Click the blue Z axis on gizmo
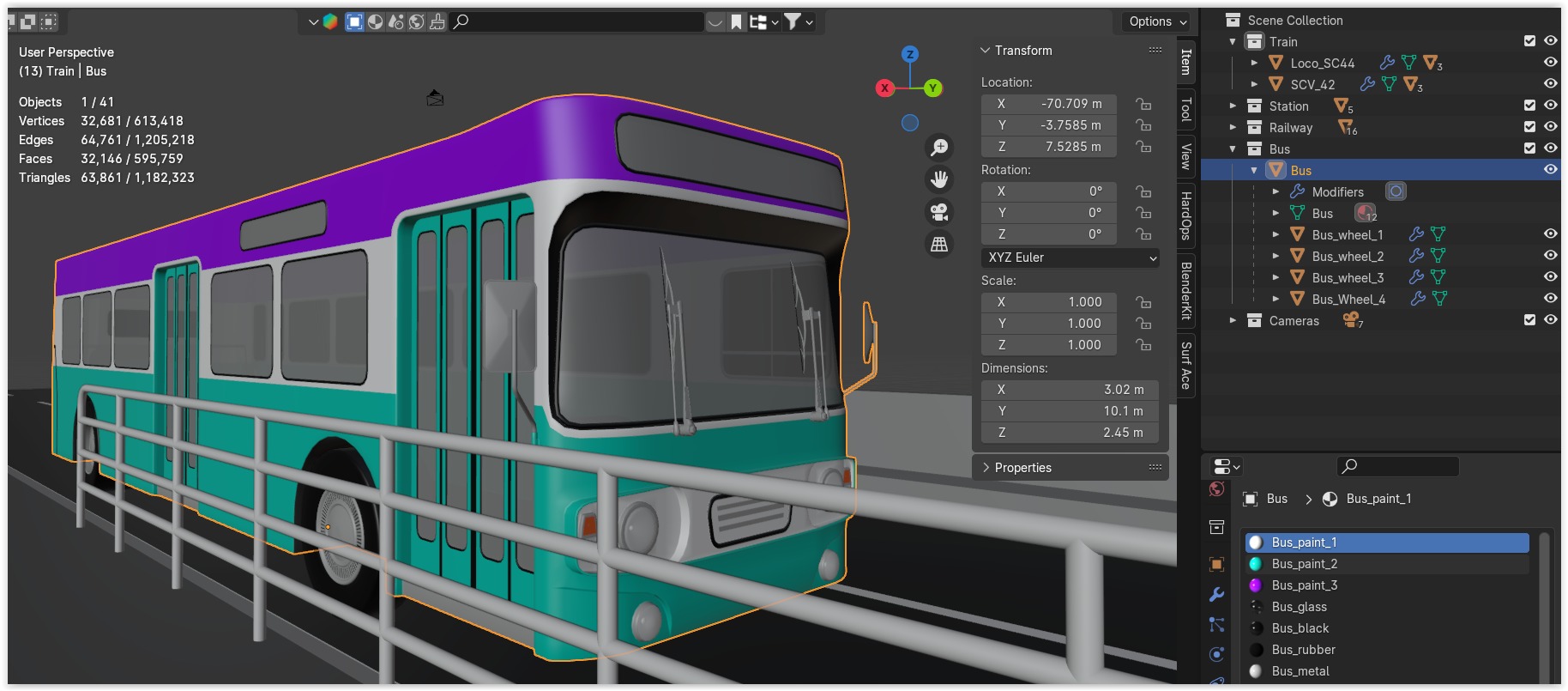Viewport: 1568px width, 691px height. click(910, 54)
